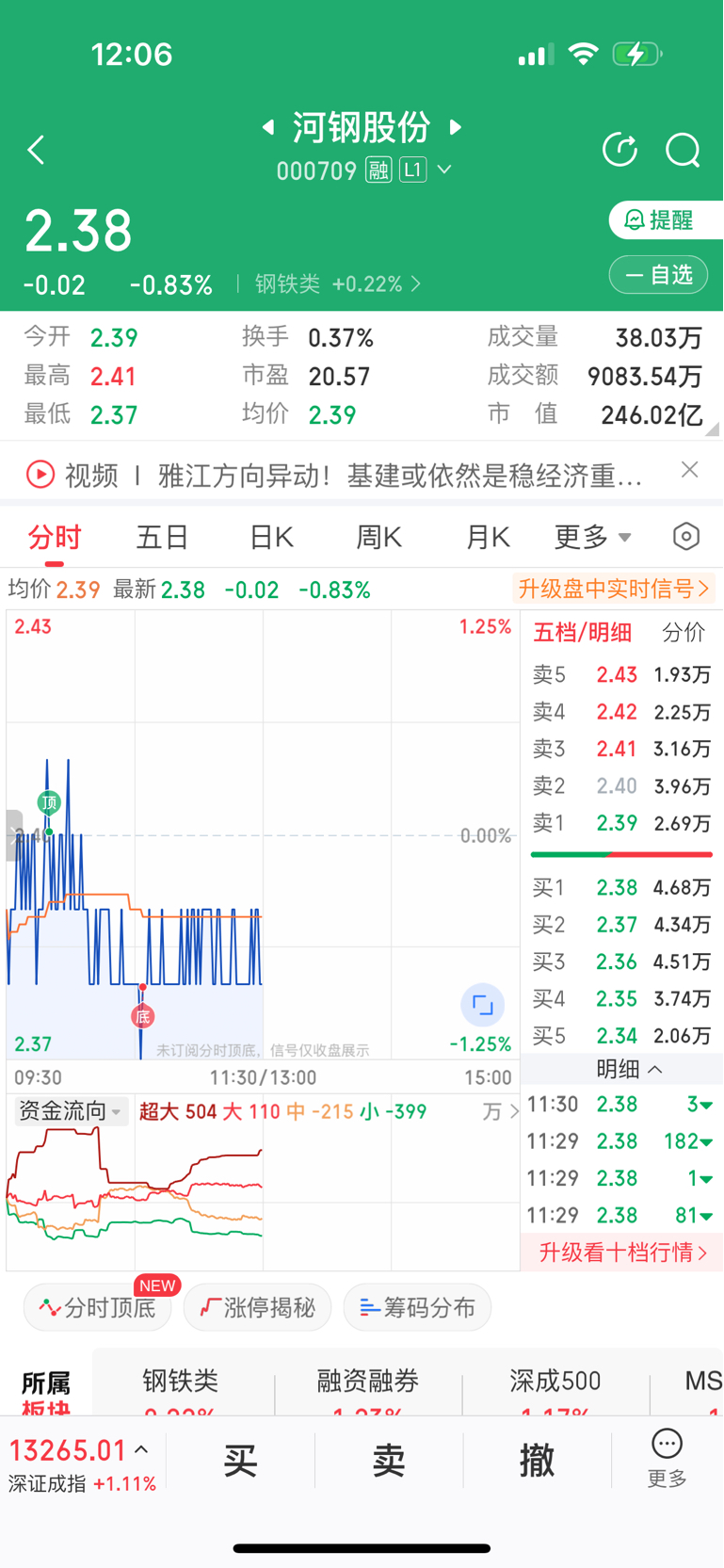Open 升级看十档行情 upgrade link
Viewport: 724px width, 1568px height.
click(621, 1253)
